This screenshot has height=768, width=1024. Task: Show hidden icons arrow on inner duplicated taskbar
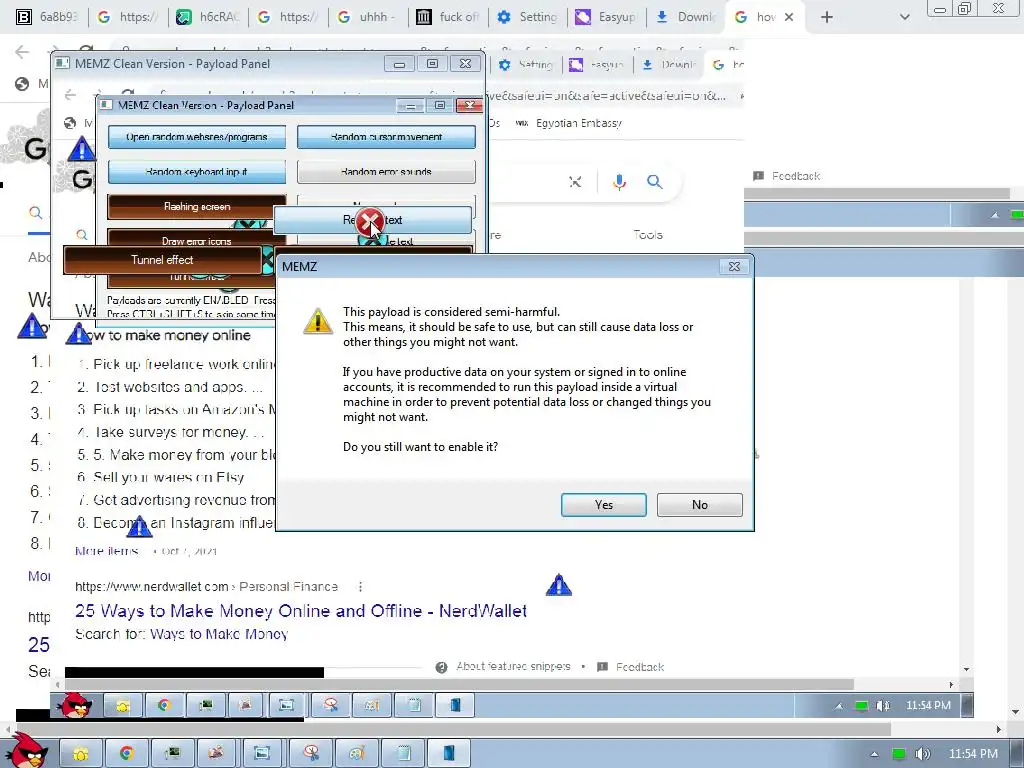click(839, 706)
